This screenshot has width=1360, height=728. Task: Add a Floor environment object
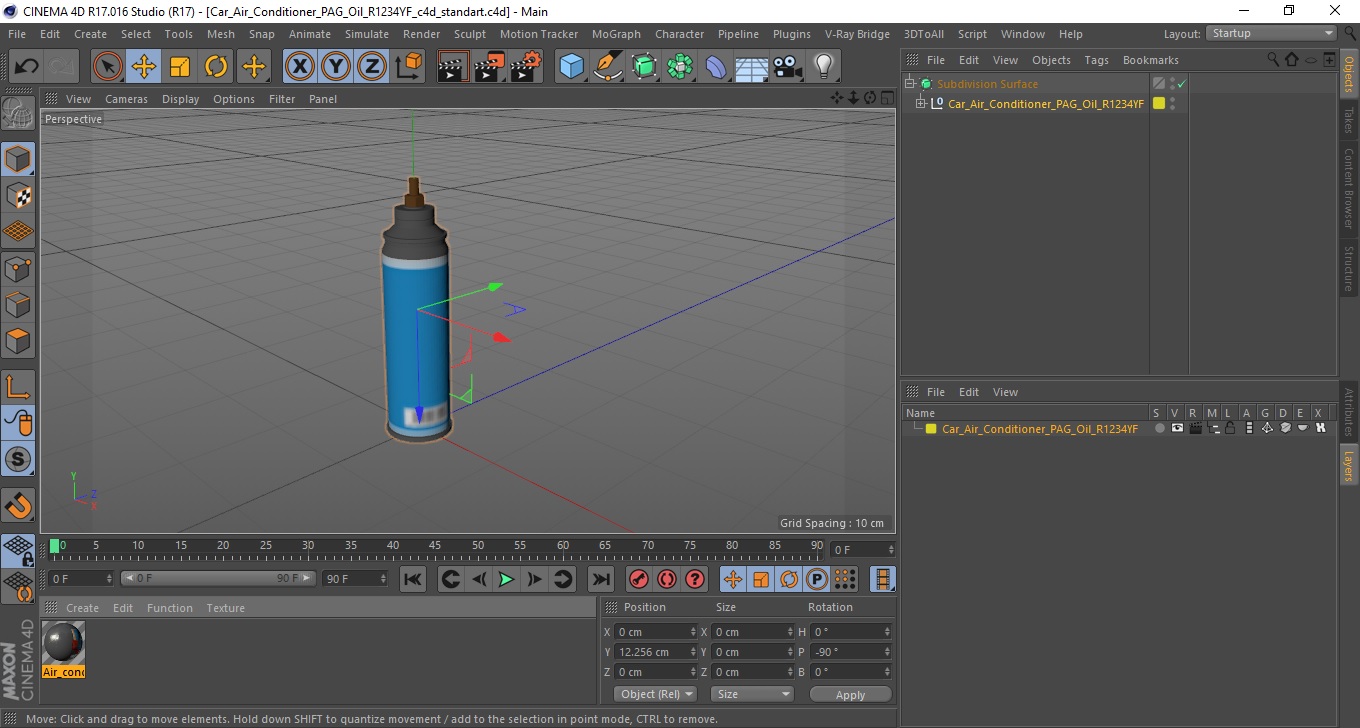[x=752, y=67]
